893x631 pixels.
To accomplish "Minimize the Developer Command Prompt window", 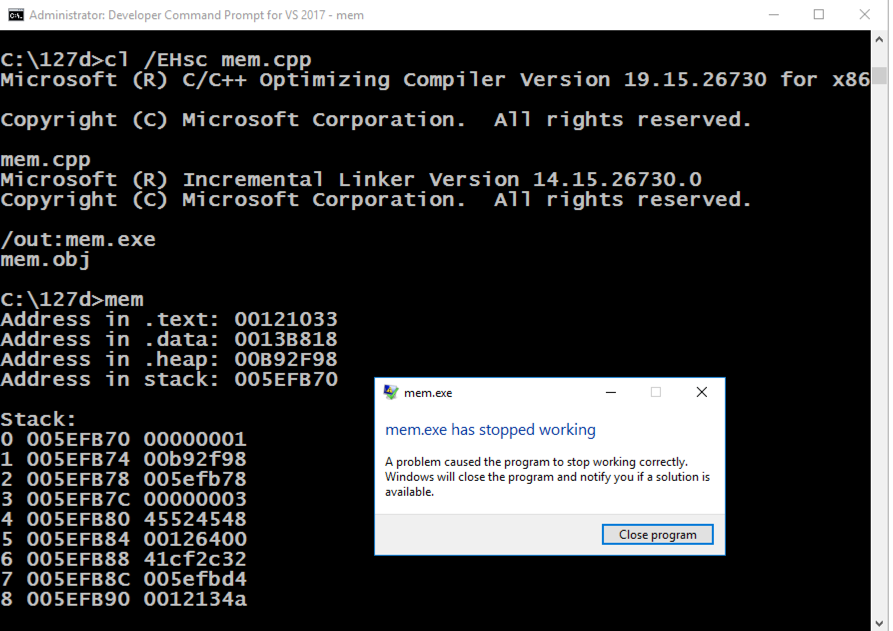I will [773, 15].
